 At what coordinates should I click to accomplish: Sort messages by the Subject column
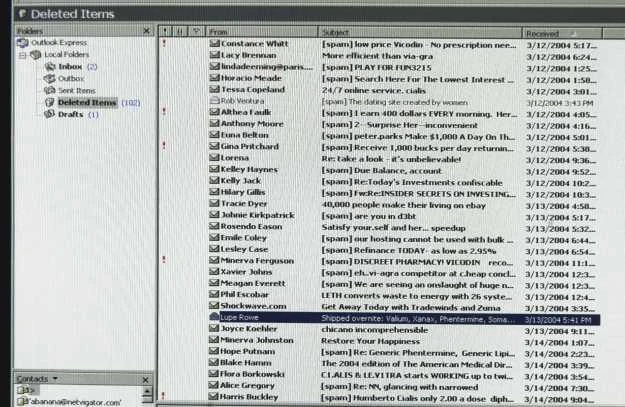pyautogui.click(x=420, y=33)
